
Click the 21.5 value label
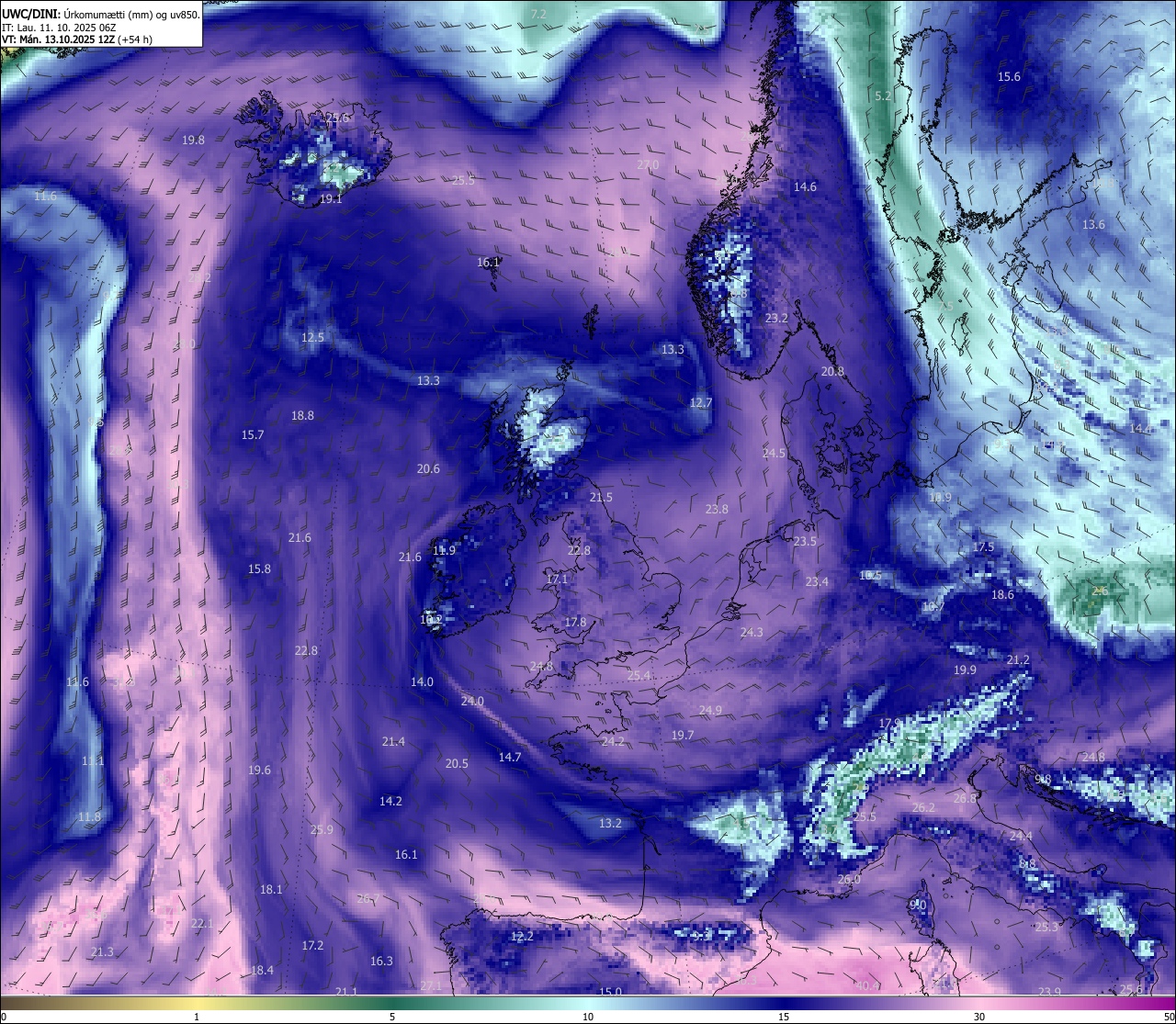pos(601,497)
